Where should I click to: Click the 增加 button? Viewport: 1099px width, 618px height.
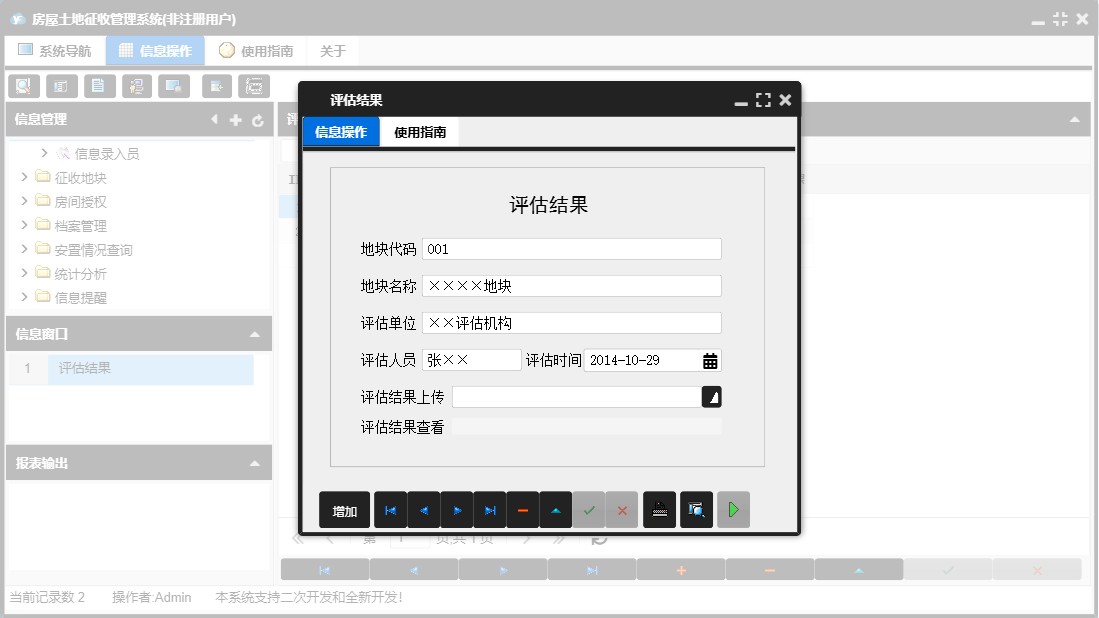tap(344, 509)
